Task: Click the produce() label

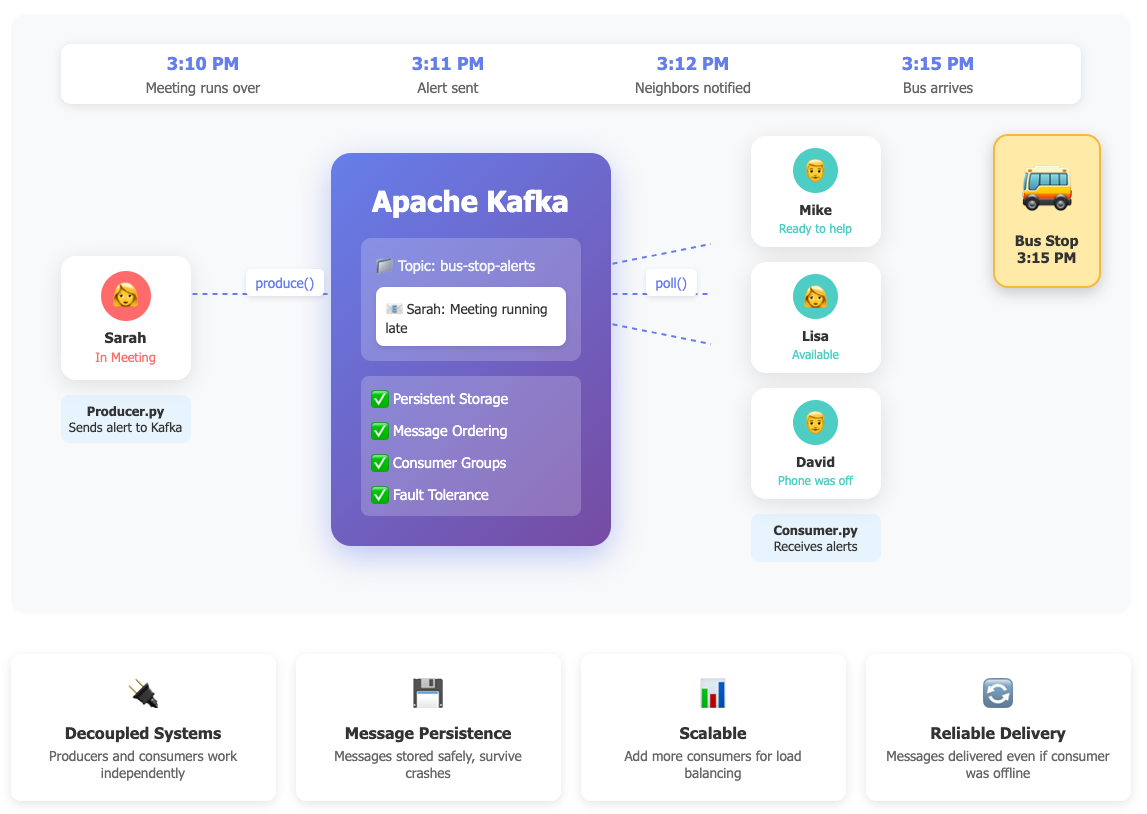Action: pos(285,283)
